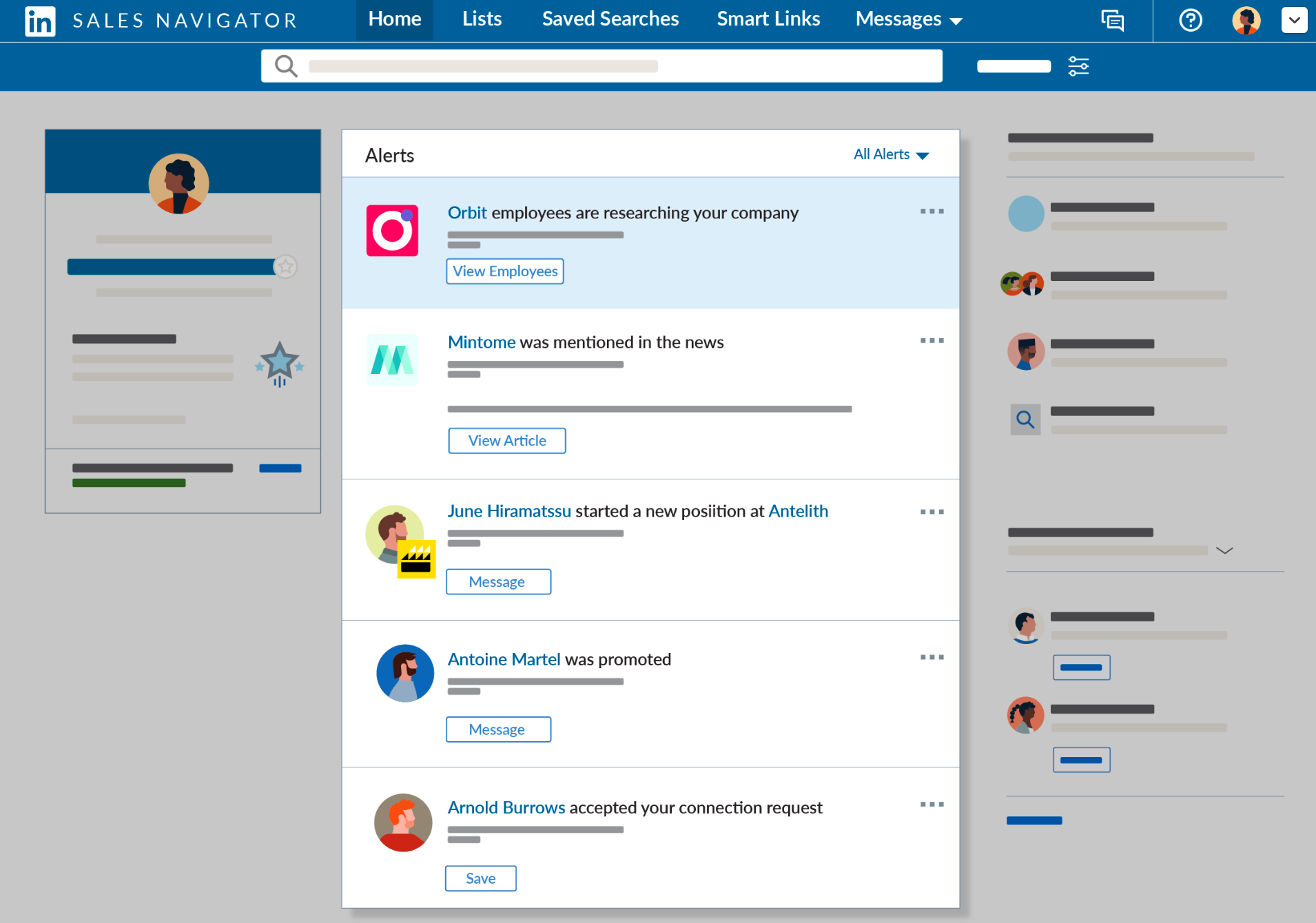
Task: Click the light blue circle avatar in right panel
Action: pyautogui.click(x=1026, y=214)
